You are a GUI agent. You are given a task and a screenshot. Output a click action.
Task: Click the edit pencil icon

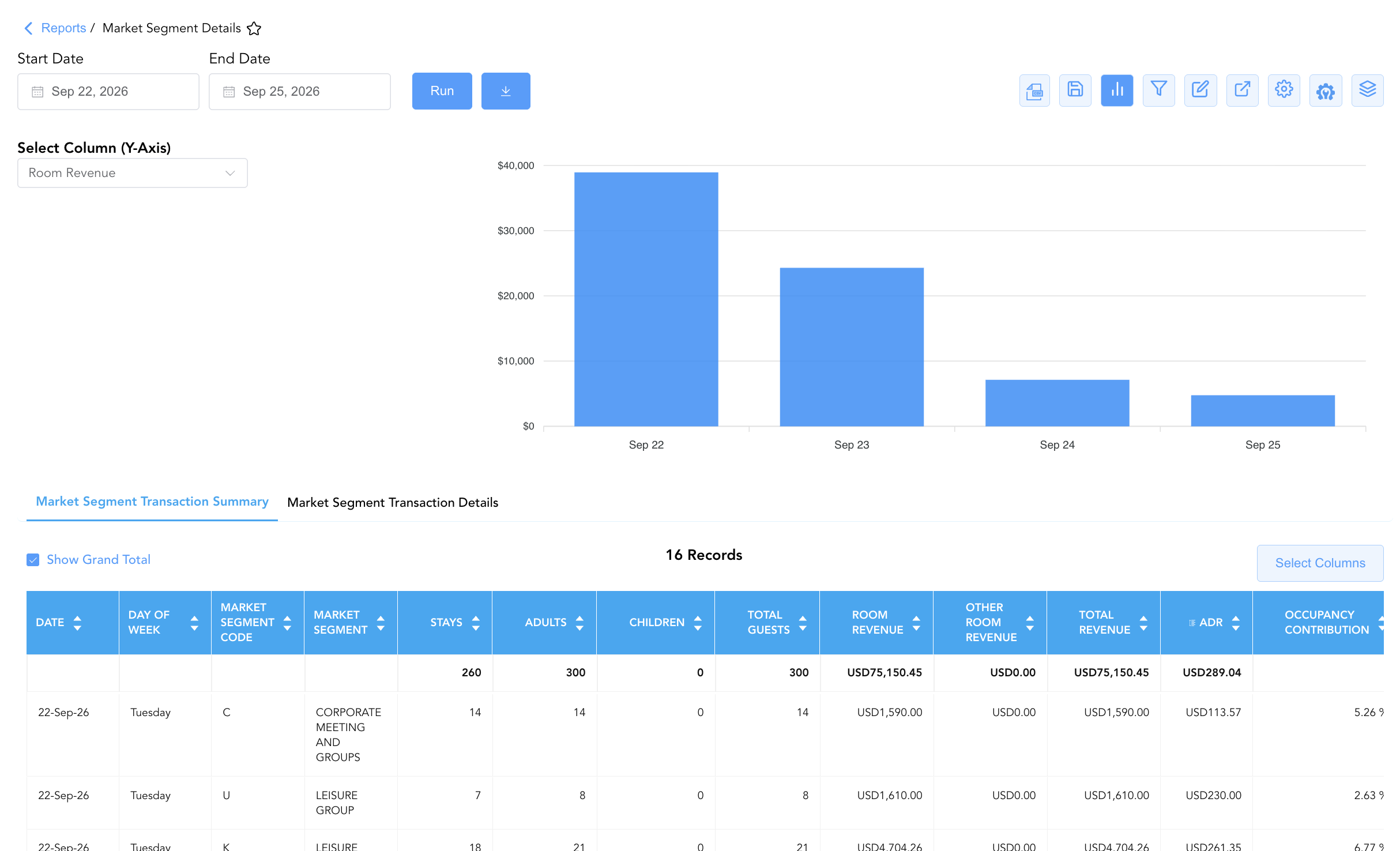(x=1200, y=91)
